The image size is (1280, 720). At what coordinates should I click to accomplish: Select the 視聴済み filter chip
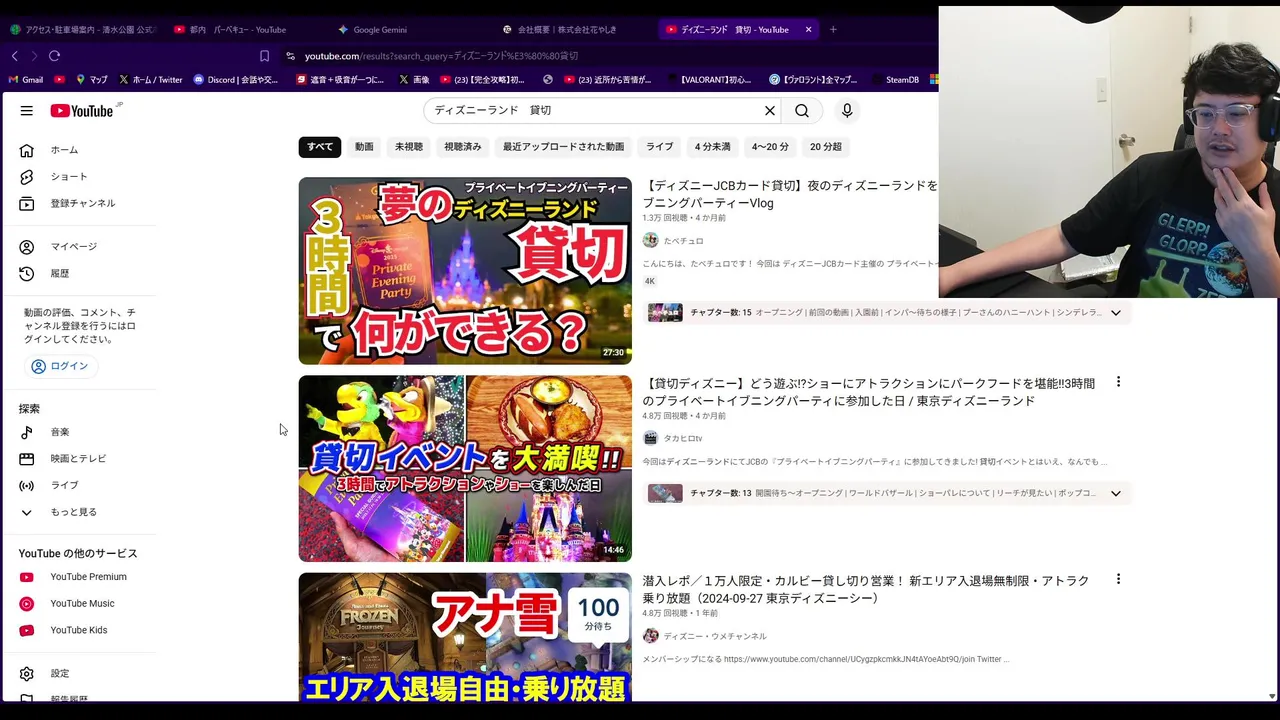pyautogui.click(x=463, y=147)
